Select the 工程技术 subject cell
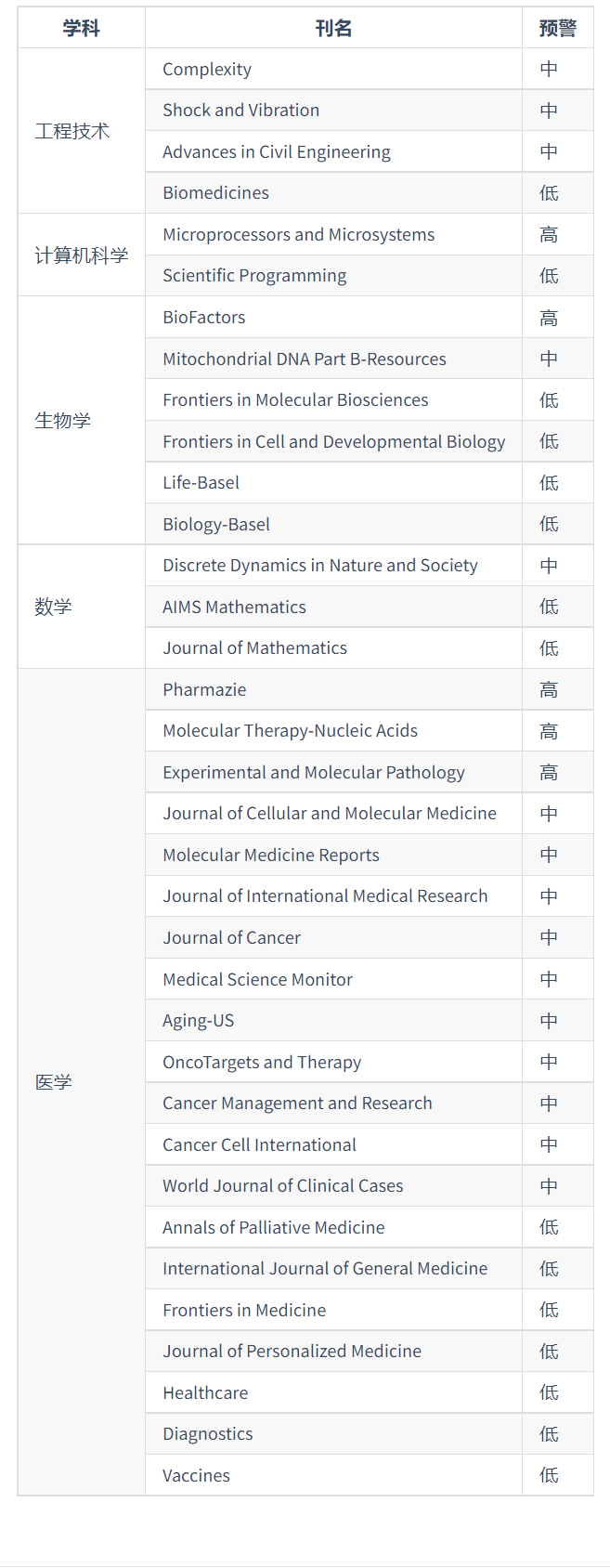610x1568 pixels. point(72,131)
